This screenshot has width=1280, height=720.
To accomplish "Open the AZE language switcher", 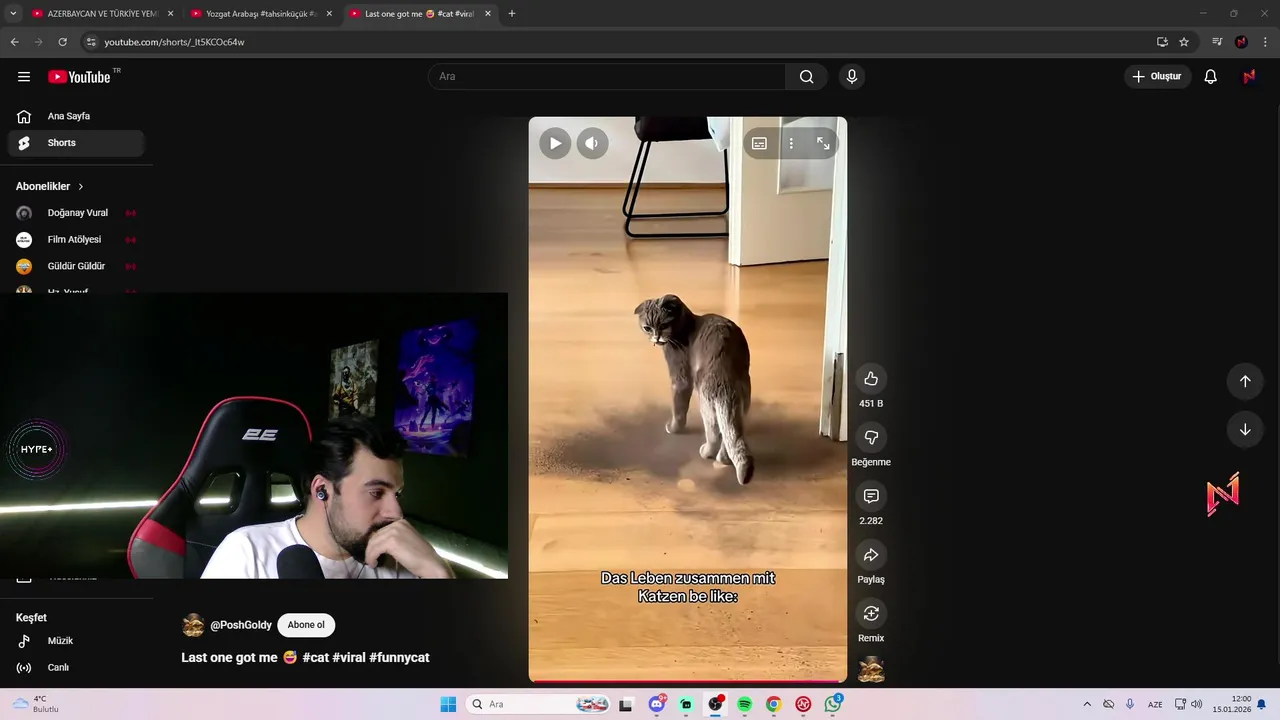I will [x=1155, y=704].
